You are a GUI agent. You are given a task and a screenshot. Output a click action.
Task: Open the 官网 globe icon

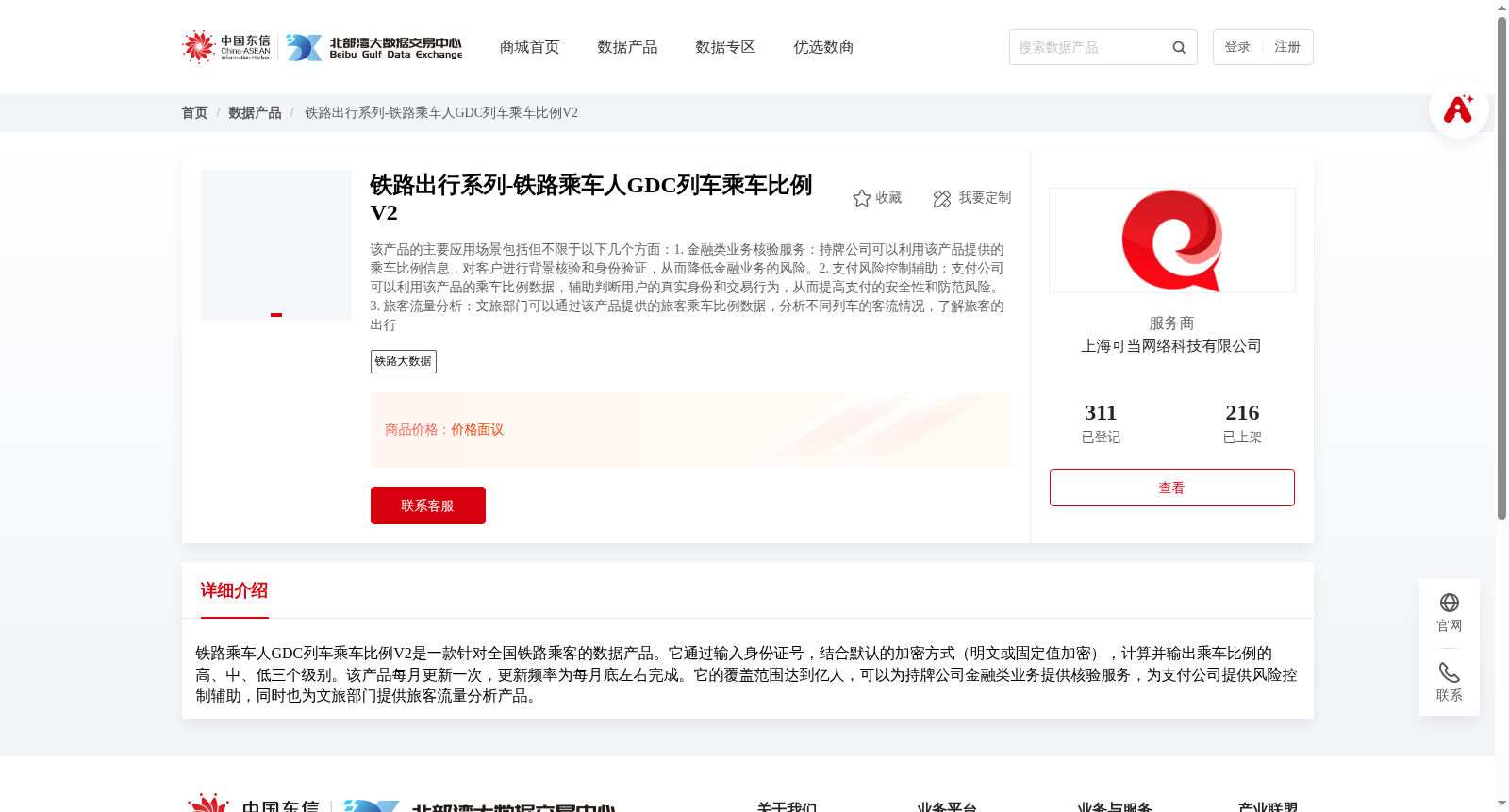pos(1450,603)
